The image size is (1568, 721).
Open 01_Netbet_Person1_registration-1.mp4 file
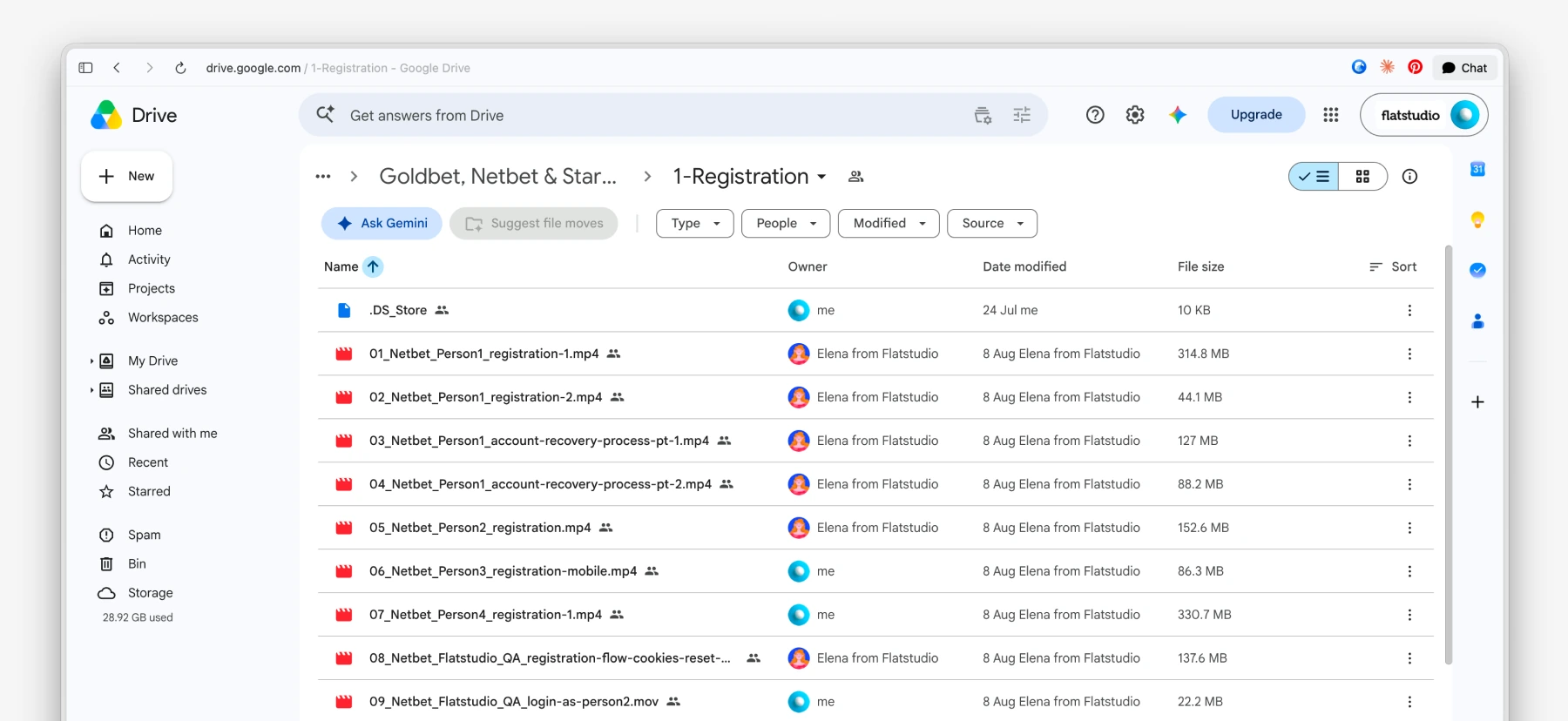(484, 354)
